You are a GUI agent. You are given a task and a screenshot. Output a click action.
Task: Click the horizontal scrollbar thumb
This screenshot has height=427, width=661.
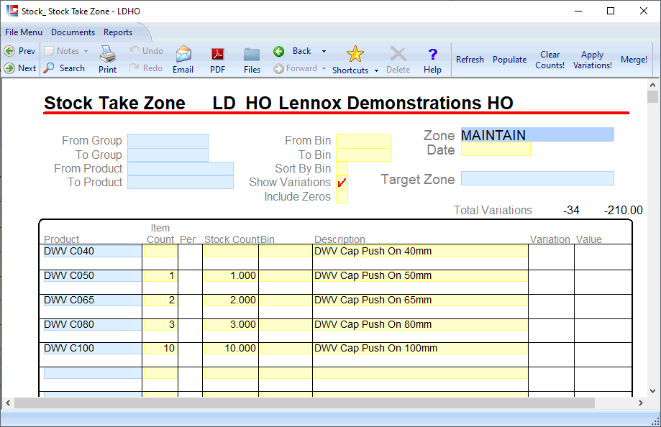pos(304,403)
